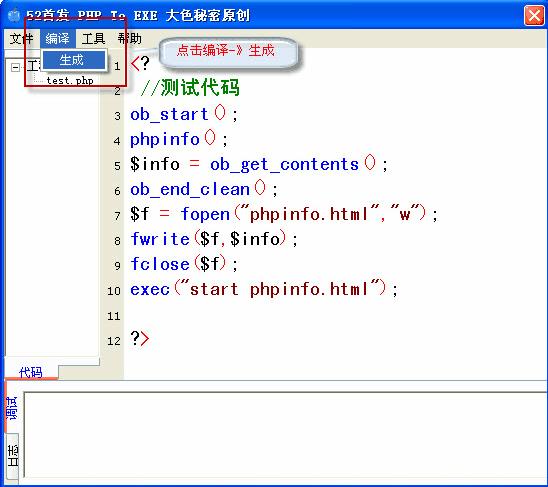
Task: Click the //测试代码 comment line
Action: [190, 87]
